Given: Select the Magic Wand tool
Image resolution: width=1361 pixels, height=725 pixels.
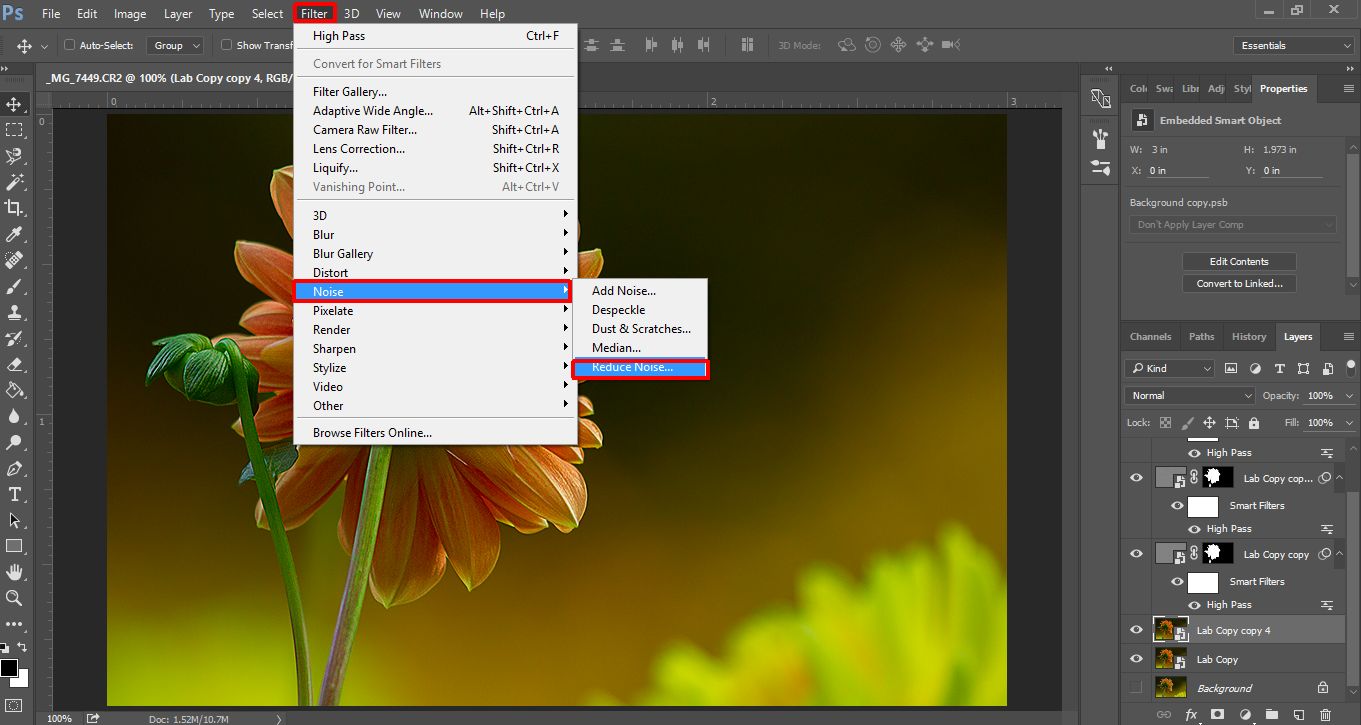Looking at the screenshot, I should pyautogui.click(x=14, y=182).
